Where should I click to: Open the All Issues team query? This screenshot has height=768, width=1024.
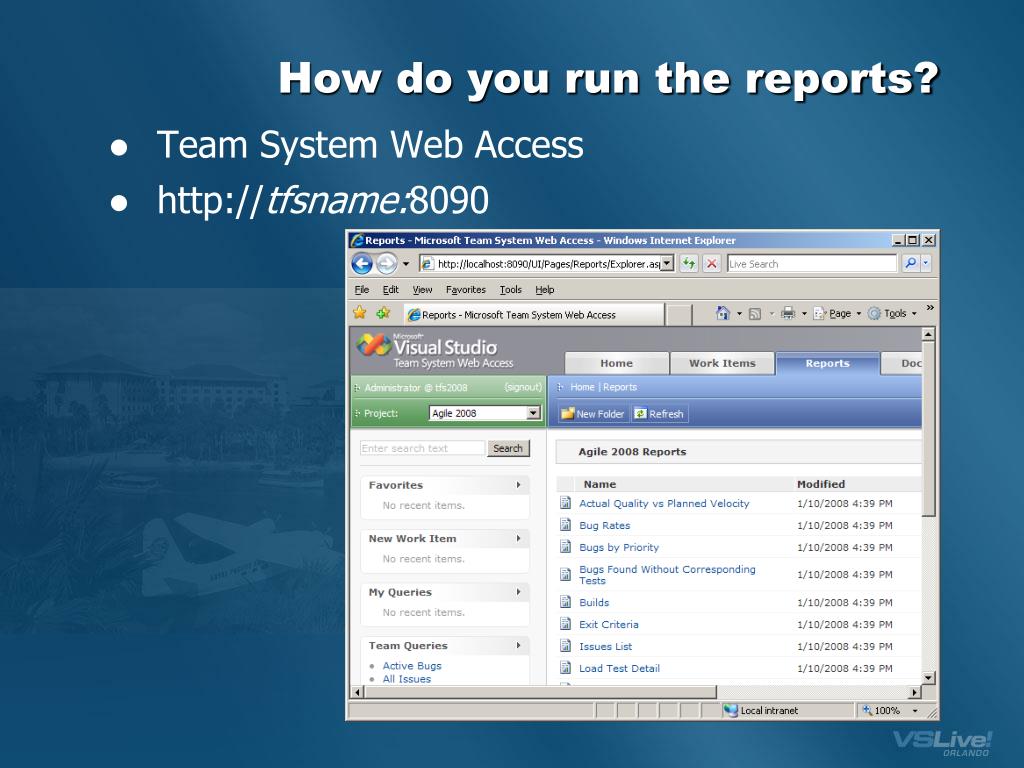tap(407, 679)
